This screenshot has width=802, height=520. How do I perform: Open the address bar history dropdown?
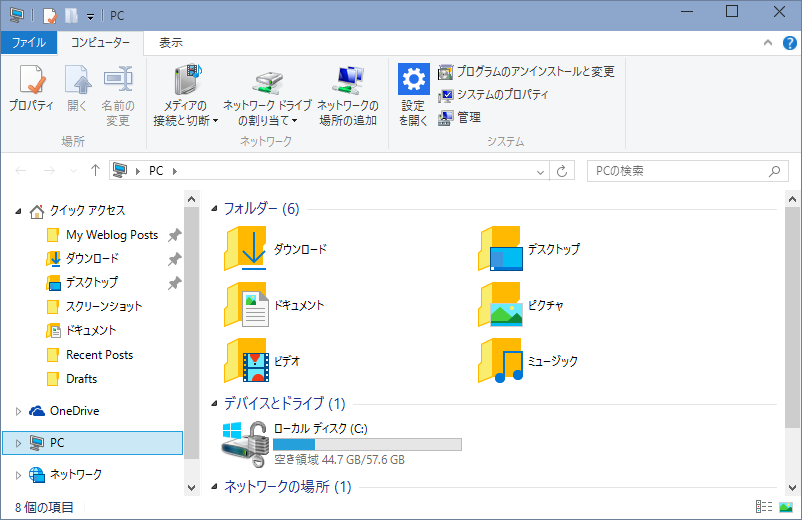540,171
